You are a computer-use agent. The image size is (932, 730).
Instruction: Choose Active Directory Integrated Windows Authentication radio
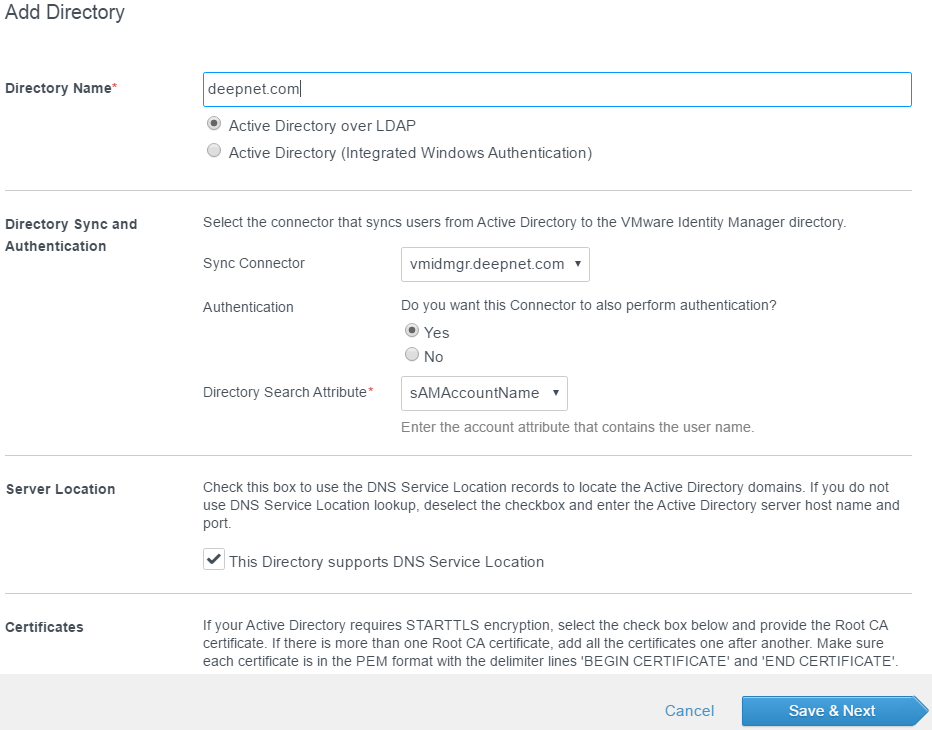(x=214, y=152)
